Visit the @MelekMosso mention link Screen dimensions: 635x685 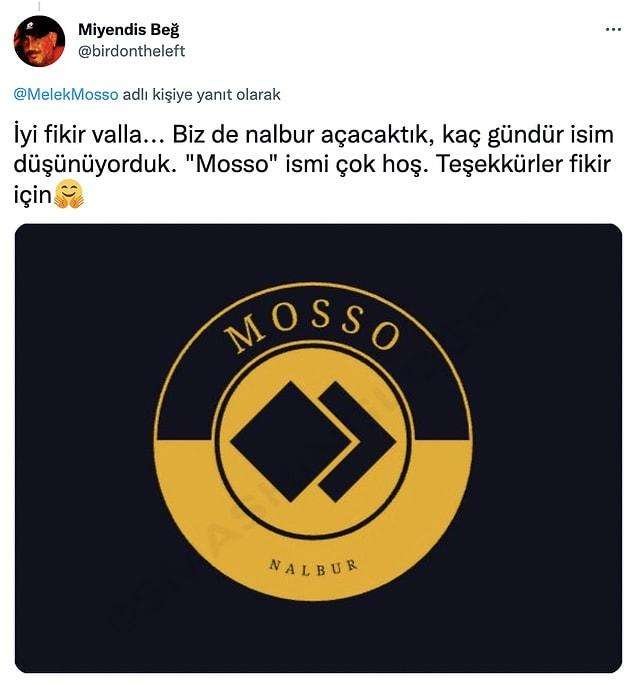point(66,94)
